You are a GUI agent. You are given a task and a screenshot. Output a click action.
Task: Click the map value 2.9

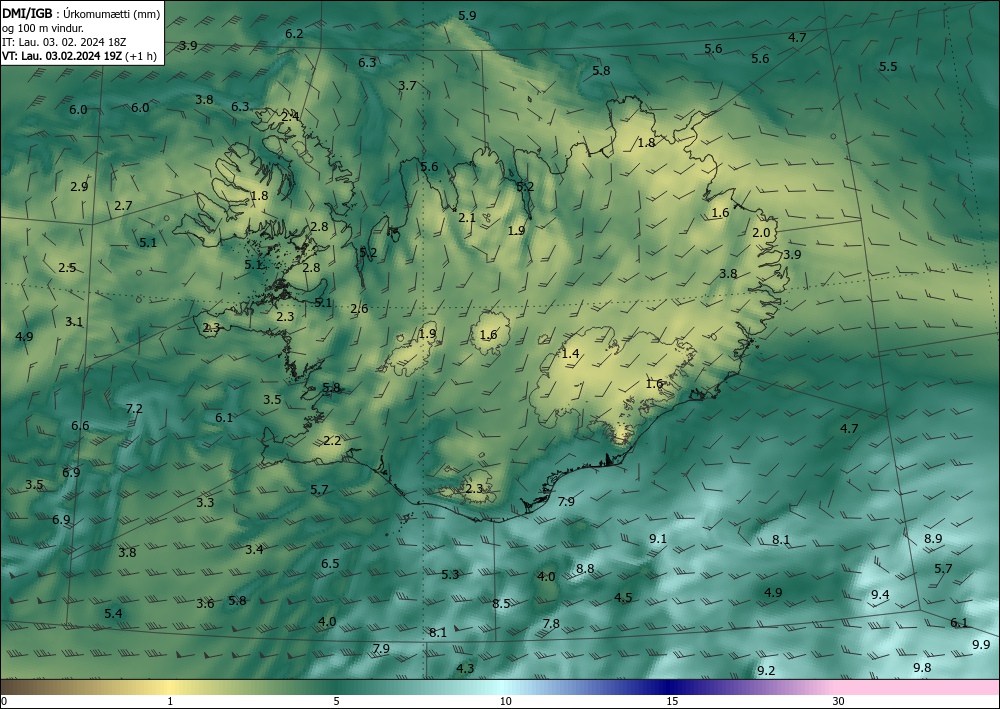tap(79, 187)
